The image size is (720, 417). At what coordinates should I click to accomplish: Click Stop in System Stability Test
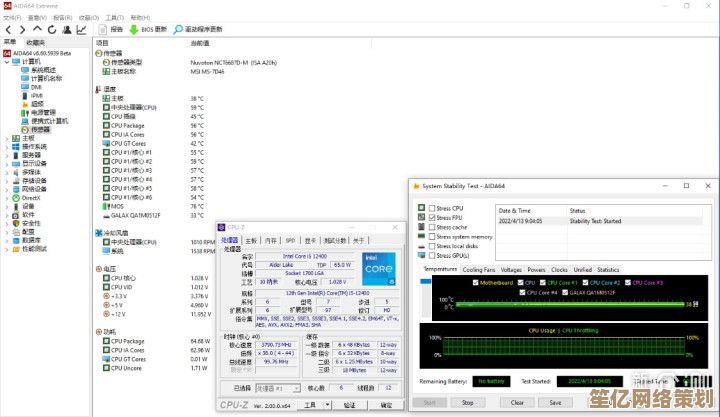467,403
